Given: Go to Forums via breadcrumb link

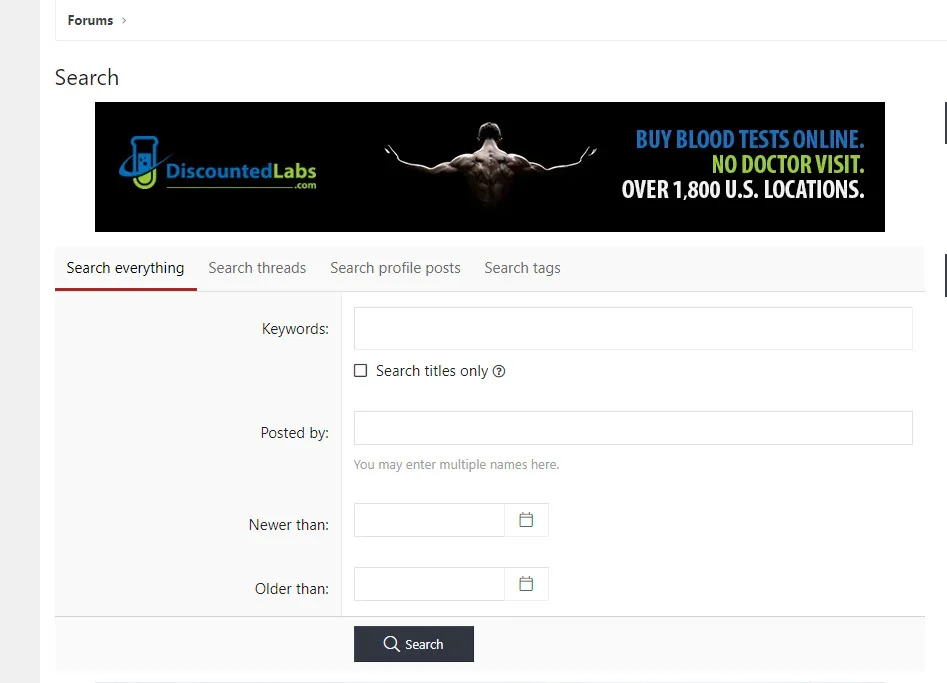Looking at the screenshot, I should coord(90,21).
